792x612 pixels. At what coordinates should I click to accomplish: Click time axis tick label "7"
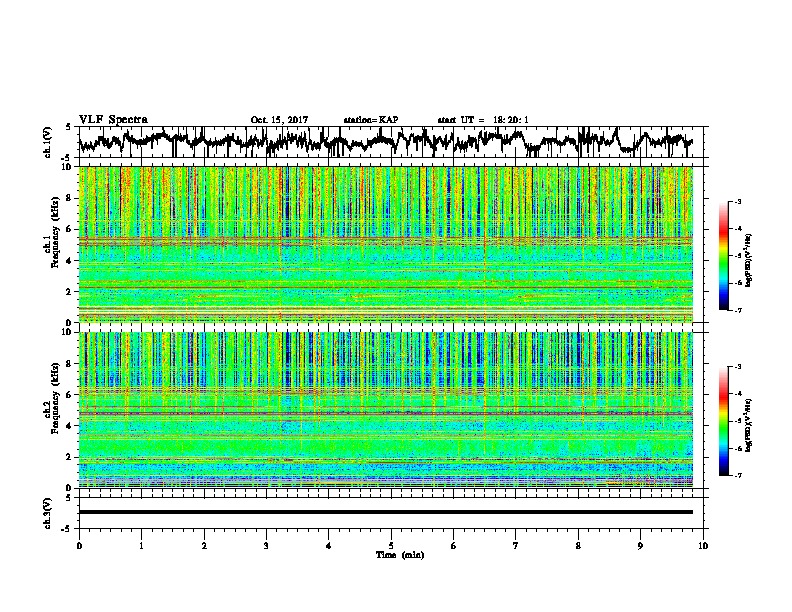click(x=516, y=546)
